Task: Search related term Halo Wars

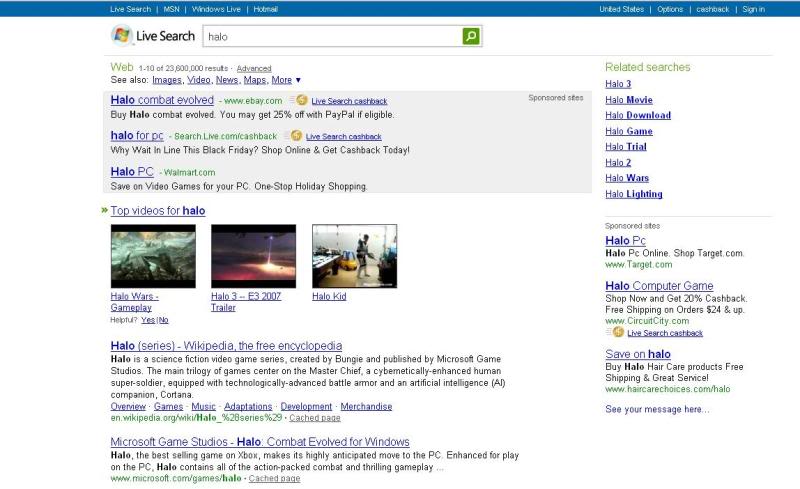Action: tap(627, 178)
